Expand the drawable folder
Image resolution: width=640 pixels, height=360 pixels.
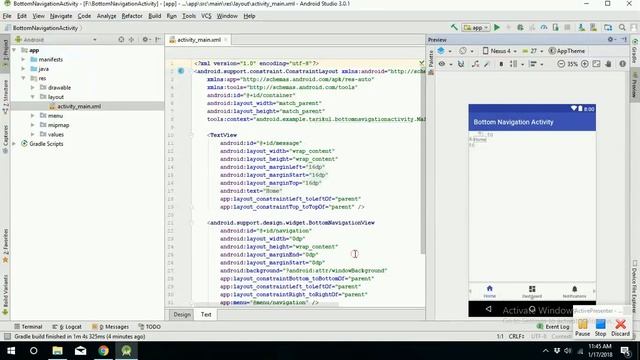[x=33, y=87]
